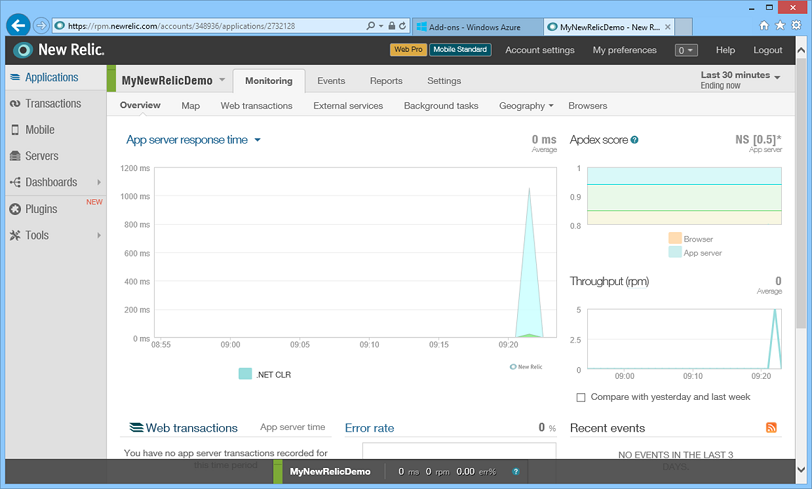The width and height of the screenshot is (812, 489).
Task: Expand the Tools sidebar arrow
Action: pyautogui.click(x=98, y=235)
